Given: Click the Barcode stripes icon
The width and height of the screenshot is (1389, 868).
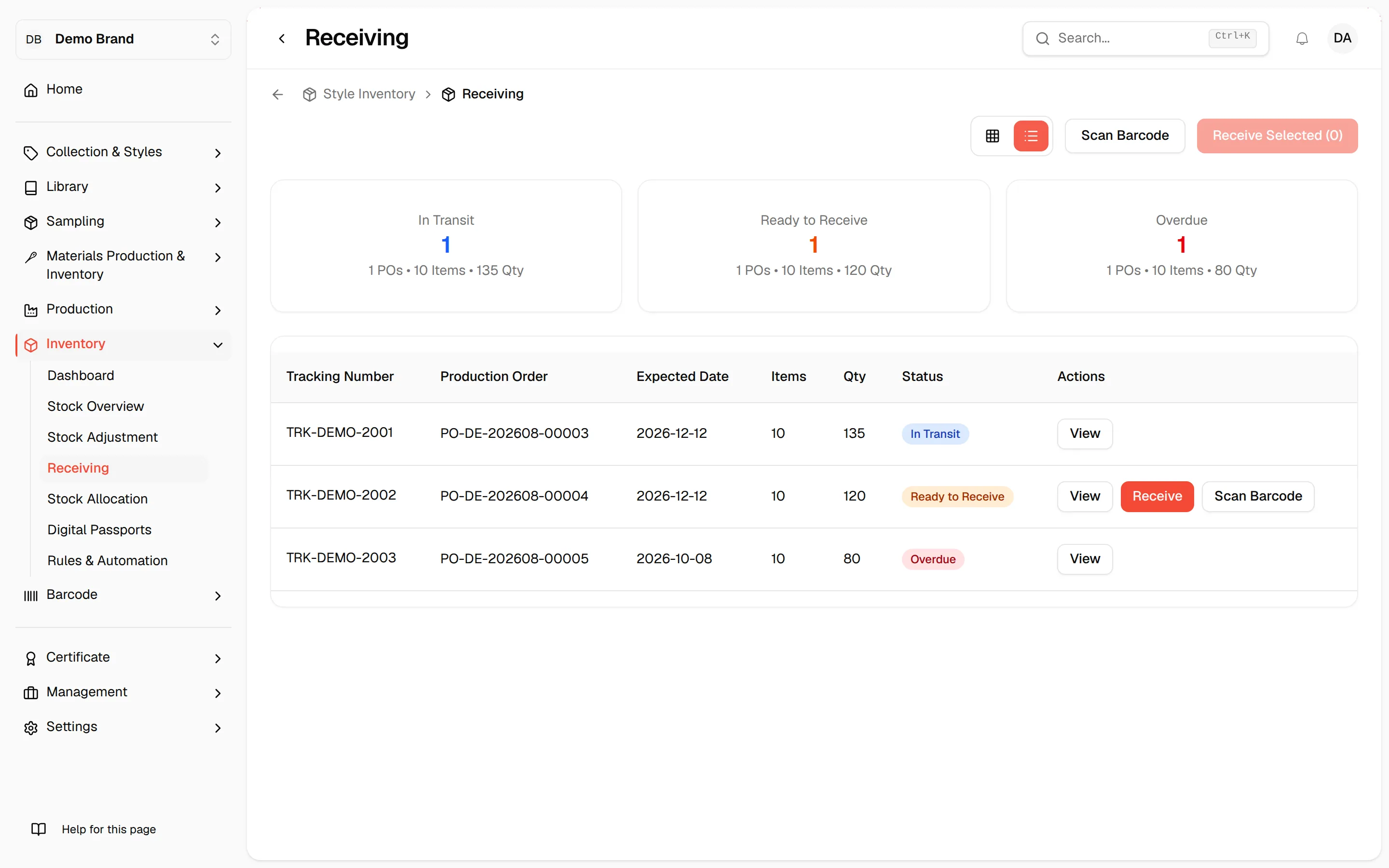Looking at the screenshot, I should tap(31, 596).
